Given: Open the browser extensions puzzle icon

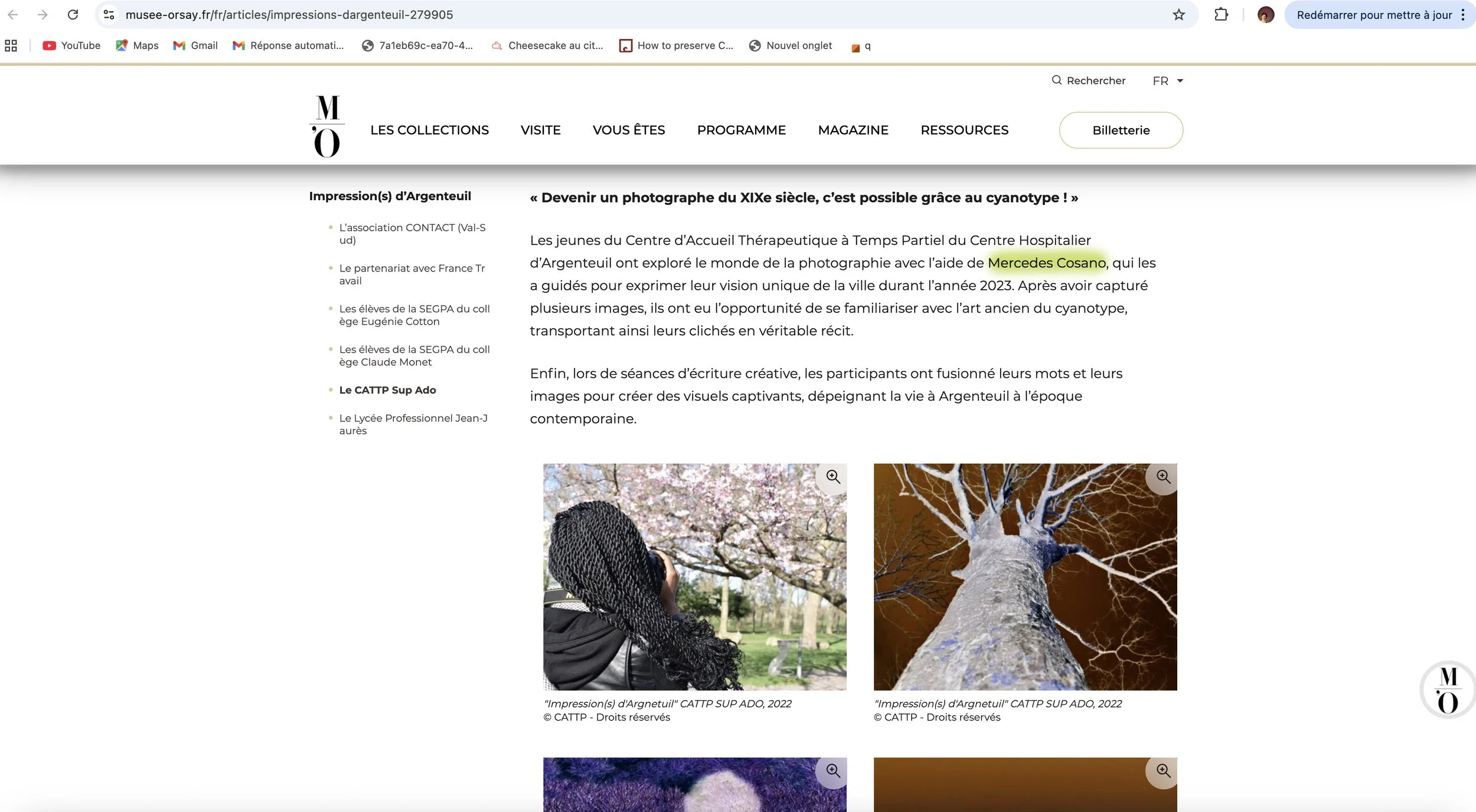Looking at the screenshot, I should click(x=1221, y=15).
